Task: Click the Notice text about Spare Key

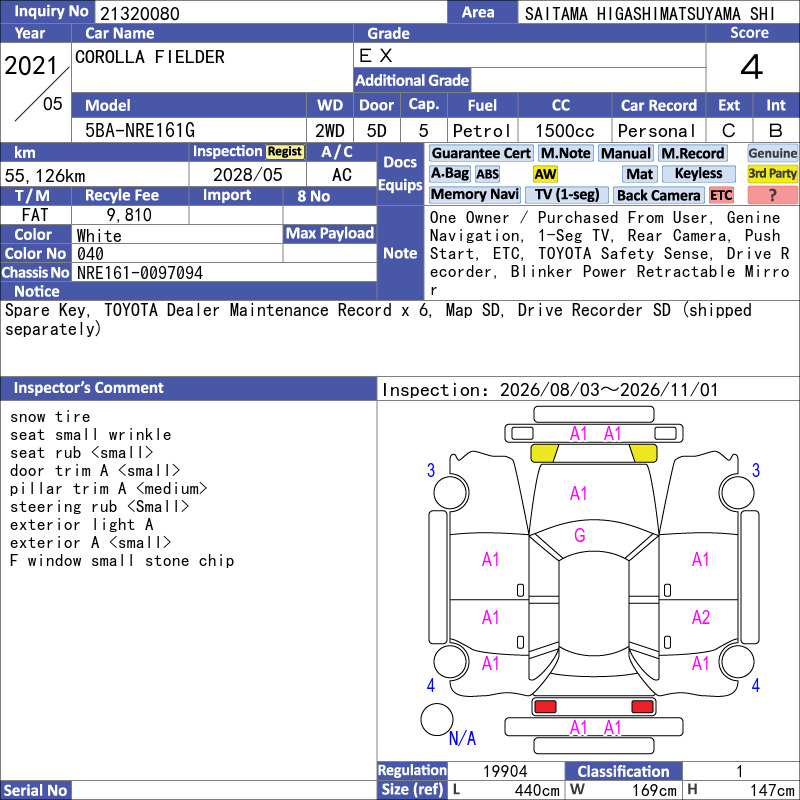Action: point(378,319)
